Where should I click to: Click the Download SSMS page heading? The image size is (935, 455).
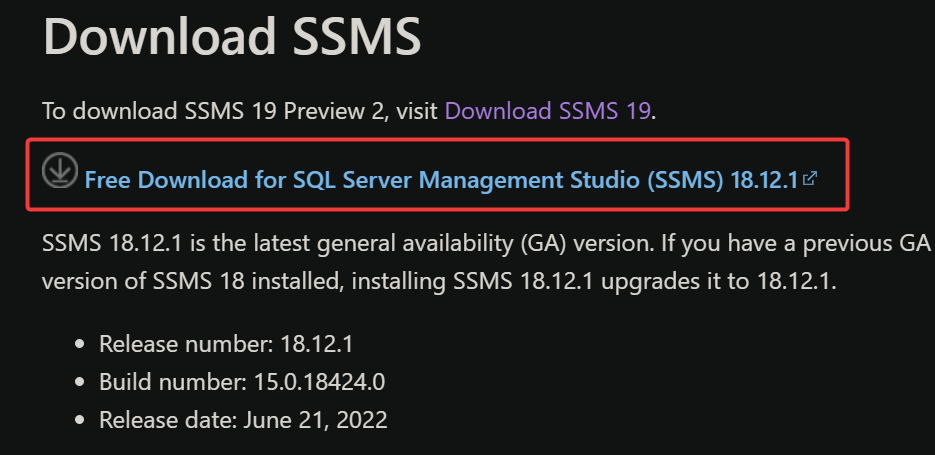232,36
